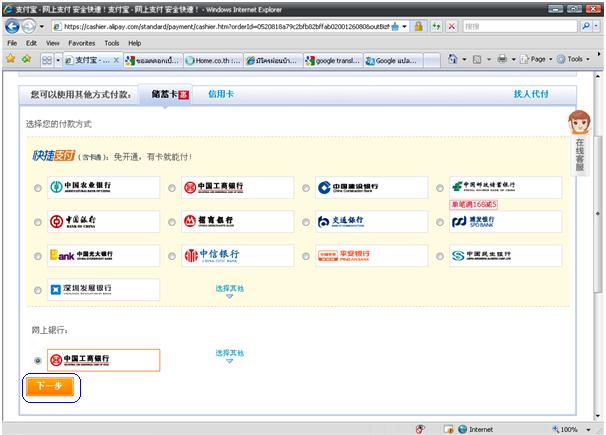Switch to the Home.co.th tab

(x=213, y=61)
